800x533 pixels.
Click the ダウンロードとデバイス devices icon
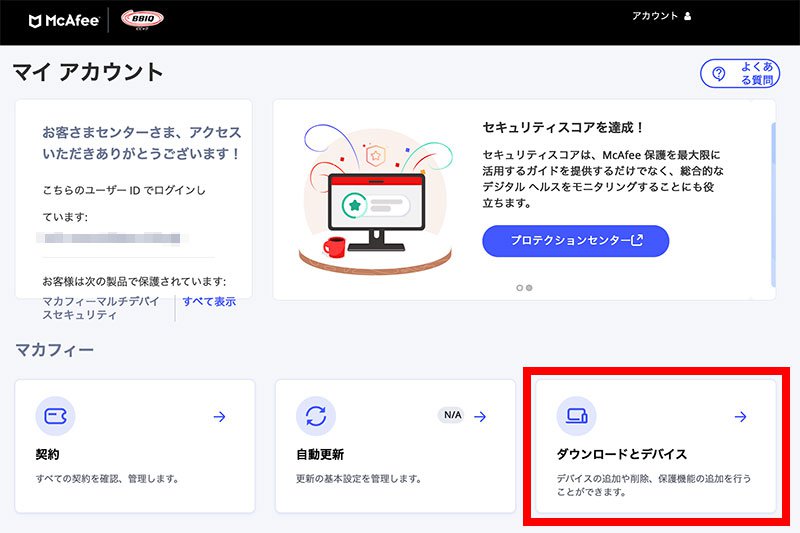tap(577, 416)
